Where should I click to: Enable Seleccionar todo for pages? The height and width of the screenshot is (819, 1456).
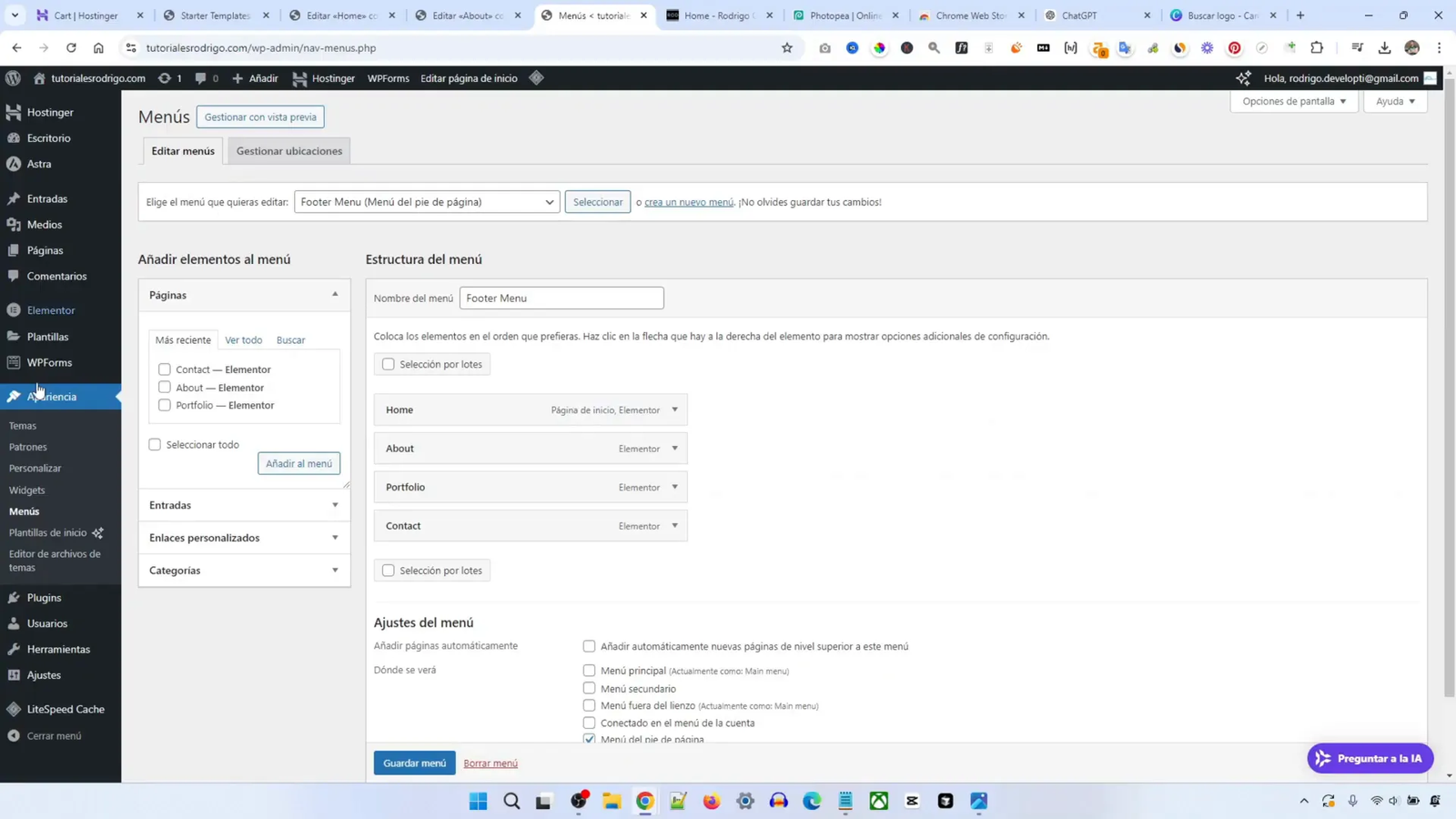[155, 444]
